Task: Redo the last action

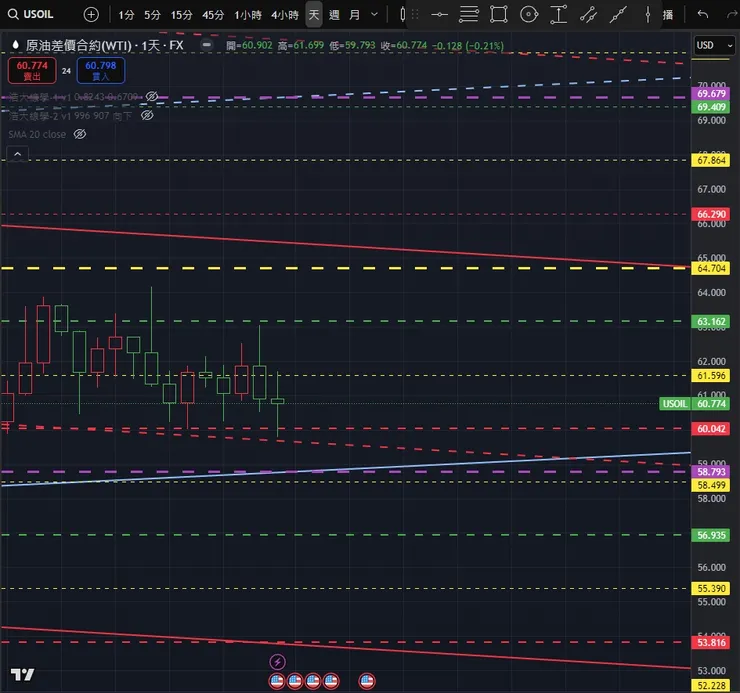Action: (x=732, y=15)
